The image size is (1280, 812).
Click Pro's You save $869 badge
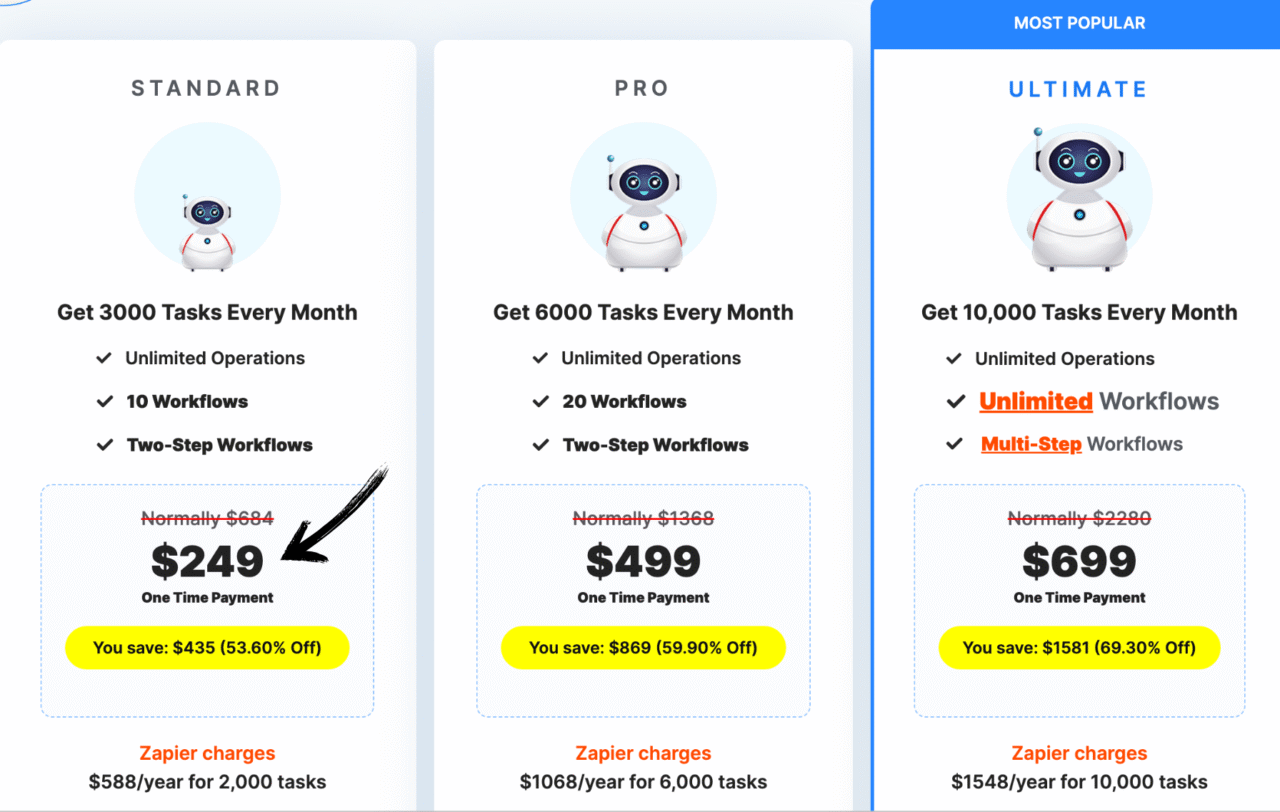click(x=643, y=648)
